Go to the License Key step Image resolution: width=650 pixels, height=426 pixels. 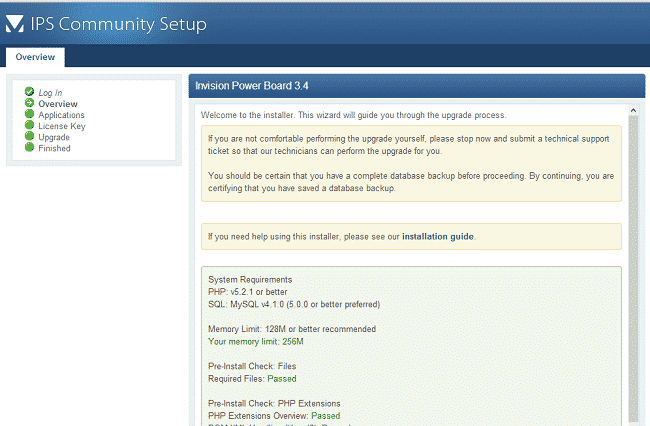62,126
